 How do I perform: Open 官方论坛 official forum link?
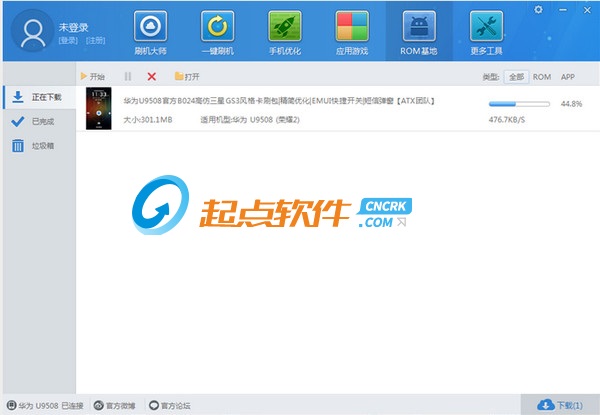coord(170,405)
